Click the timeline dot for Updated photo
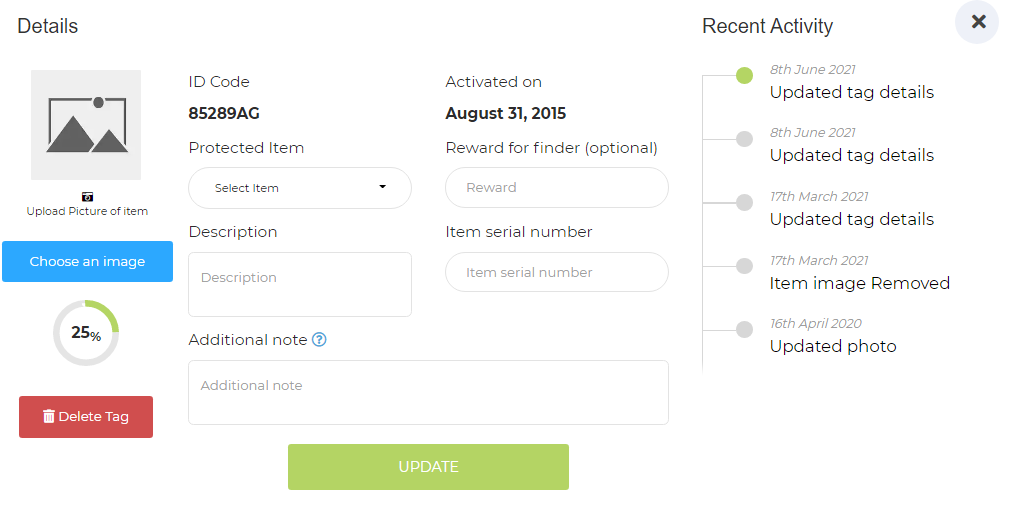Screen dimensions: 1010x510 (x=744, y=329)
